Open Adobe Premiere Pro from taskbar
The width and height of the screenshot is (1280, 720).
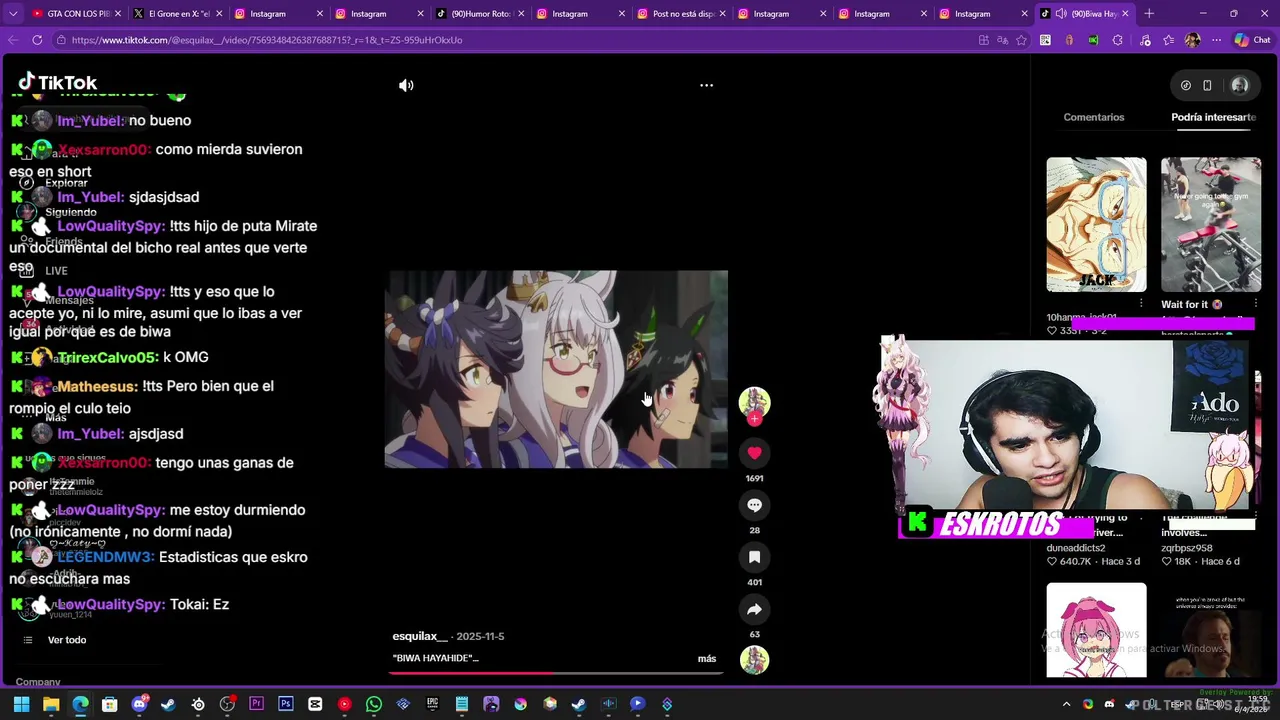[256, 704]
